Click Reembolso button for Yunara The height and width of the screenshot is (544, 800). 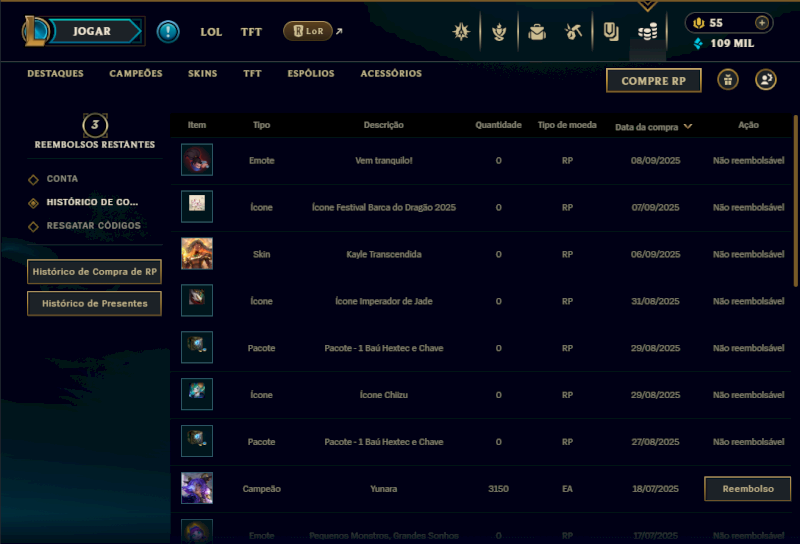click(x=747, y=489)
